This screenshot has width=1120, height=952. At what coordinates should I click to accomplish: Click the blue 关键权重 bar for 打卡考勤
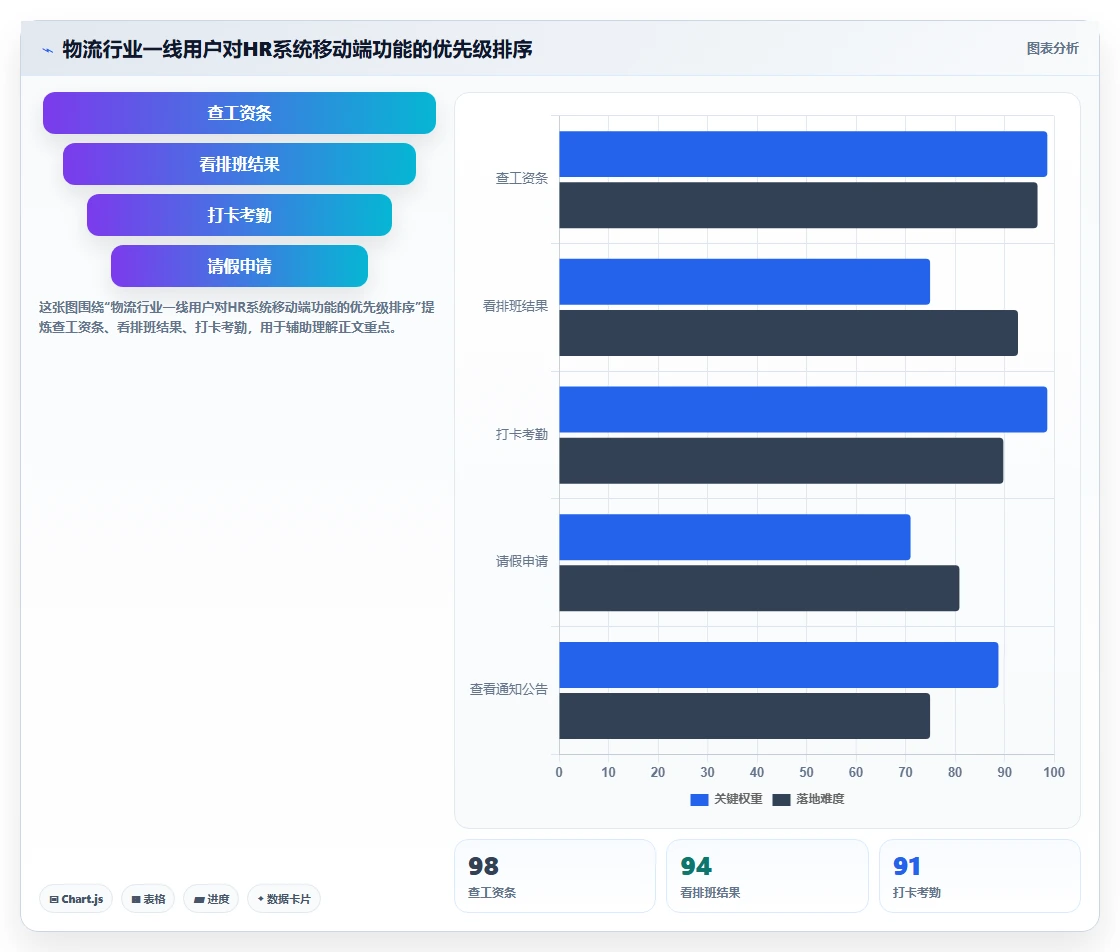click(803, 409)
